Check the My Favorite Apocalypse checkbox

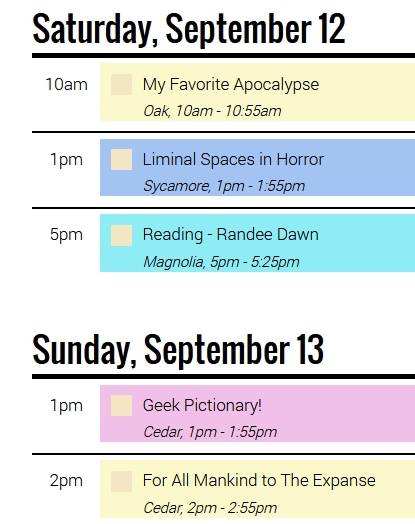[x=121, y=85]
